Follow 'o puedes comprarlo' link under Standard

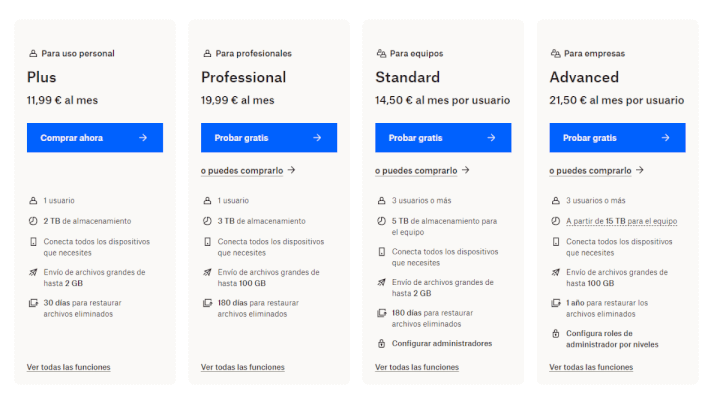[x=416, y=170]
